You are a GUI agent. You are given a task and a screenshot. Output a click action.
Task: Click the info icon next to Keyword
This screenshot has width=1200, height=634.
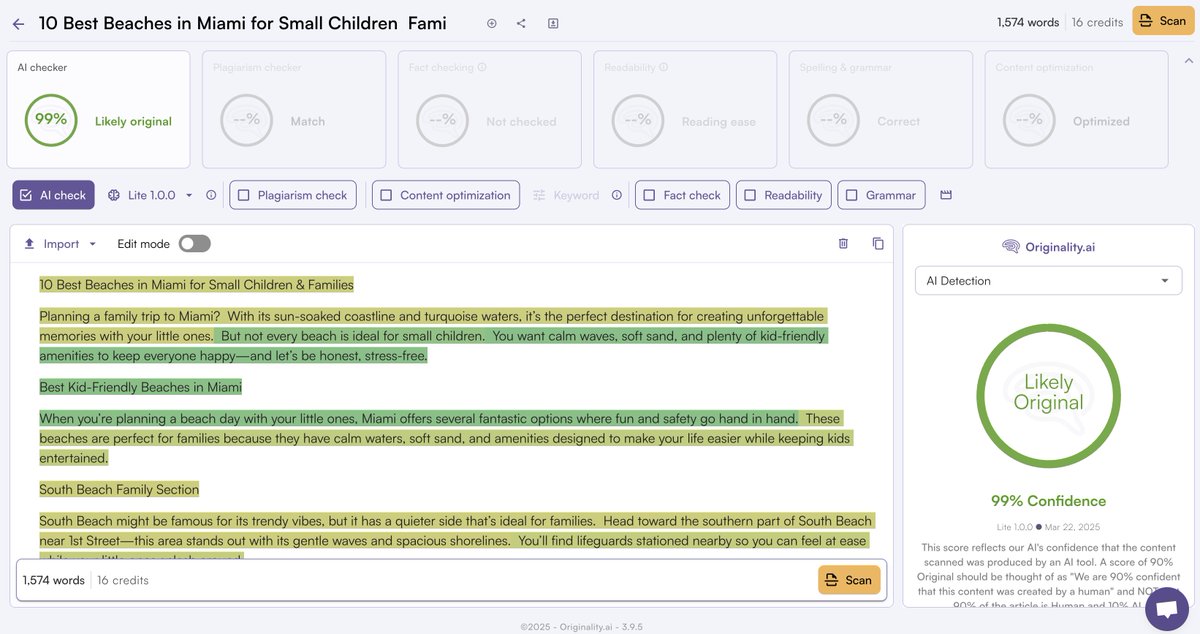[617, 195]
